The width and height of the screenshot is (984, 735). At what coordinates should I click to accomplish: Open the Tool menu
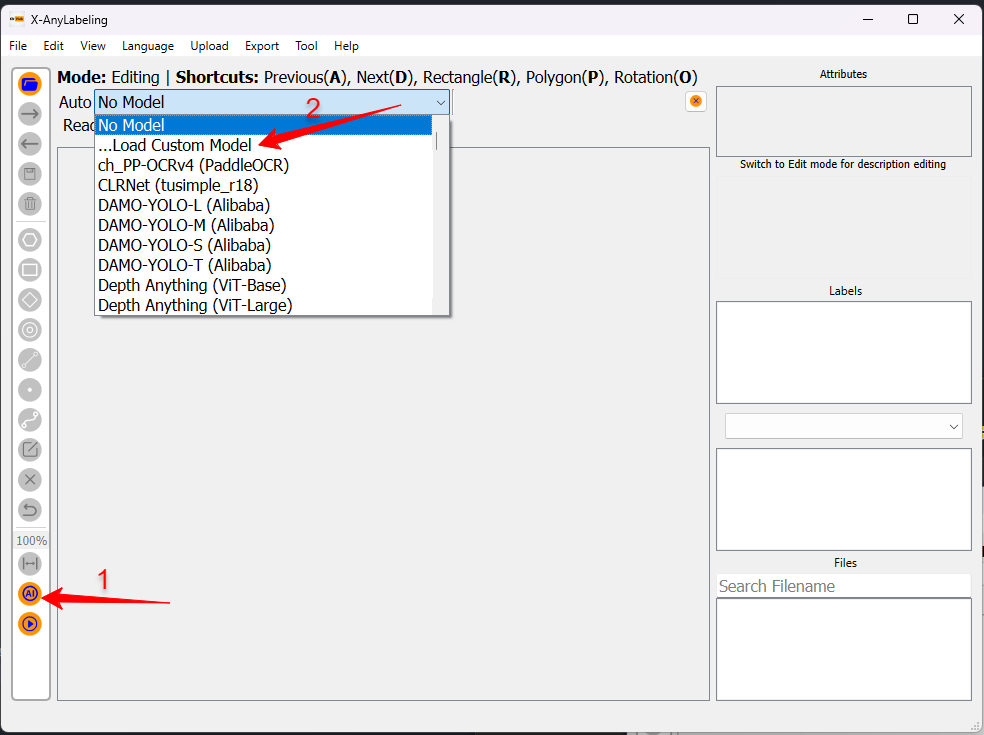pyautogui.click(x=306, y=46)
